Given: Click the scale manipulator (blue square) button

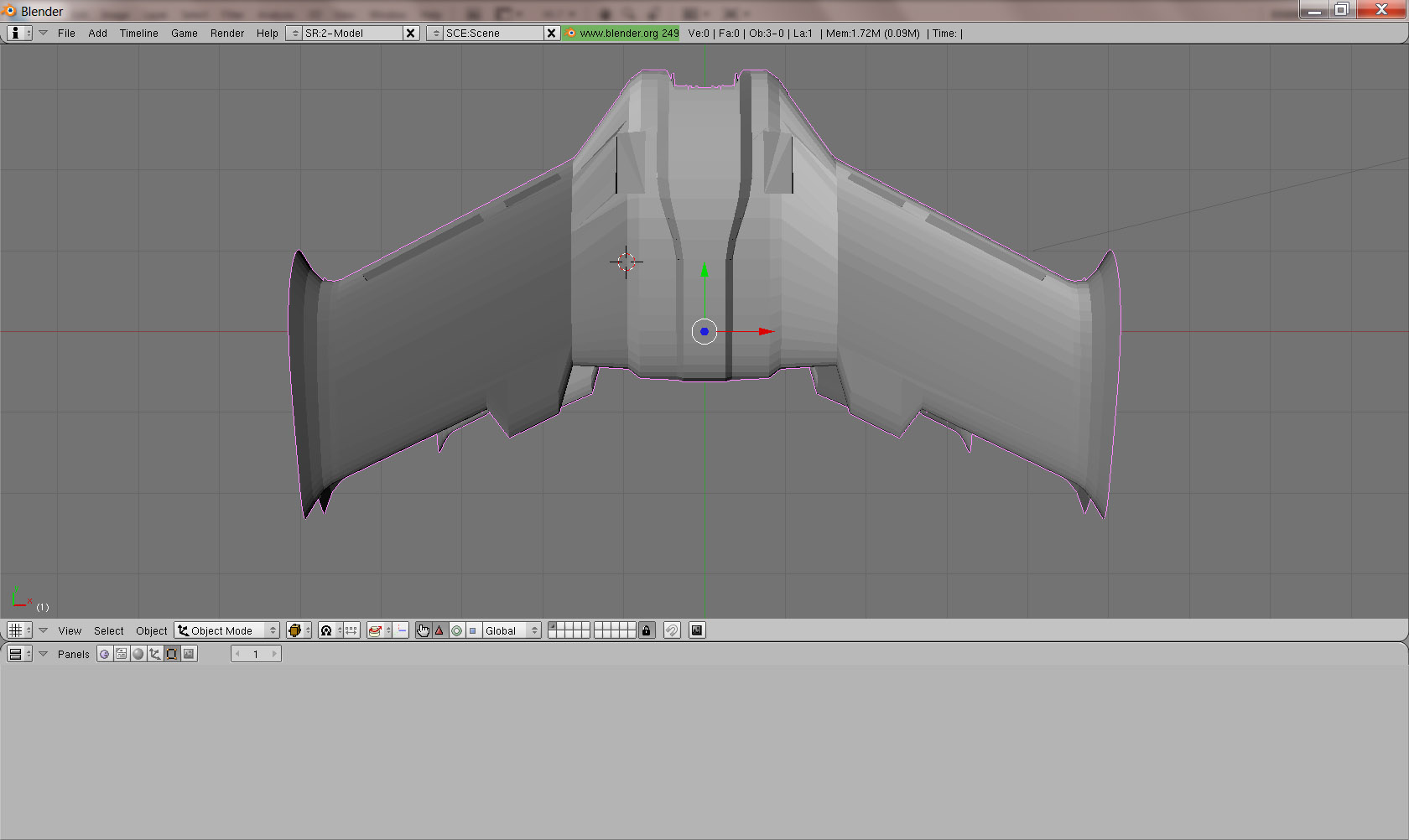Looking at the screenshot, I should 472,630.
